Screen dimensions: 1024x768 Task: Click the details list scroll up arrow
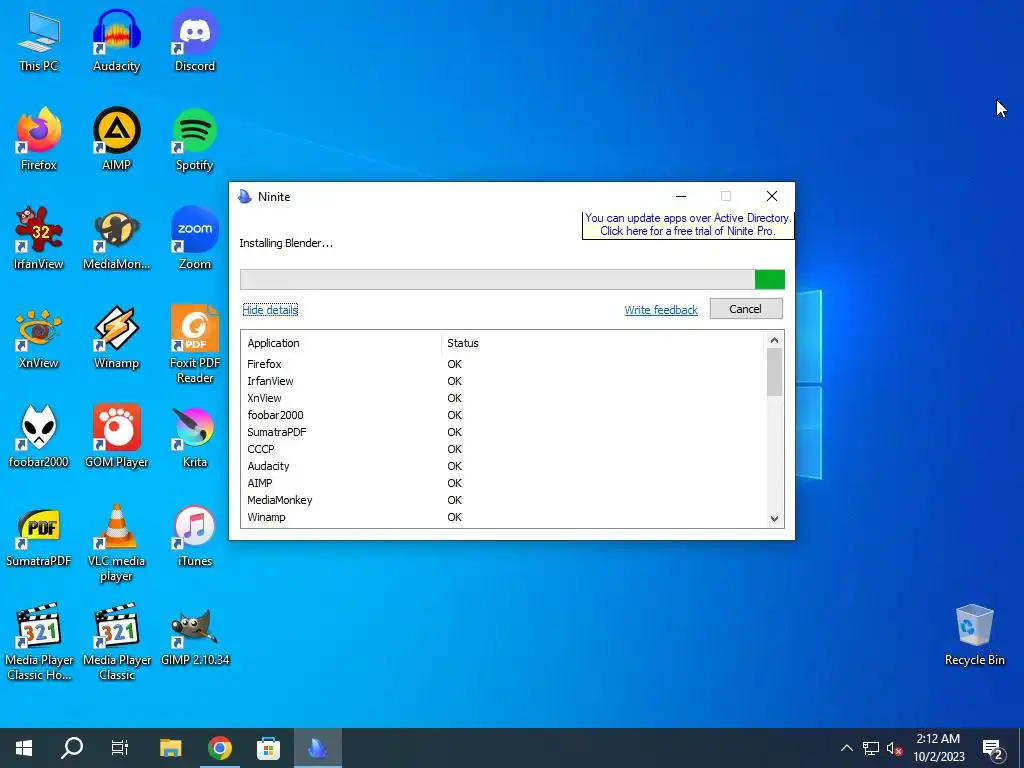775,340
